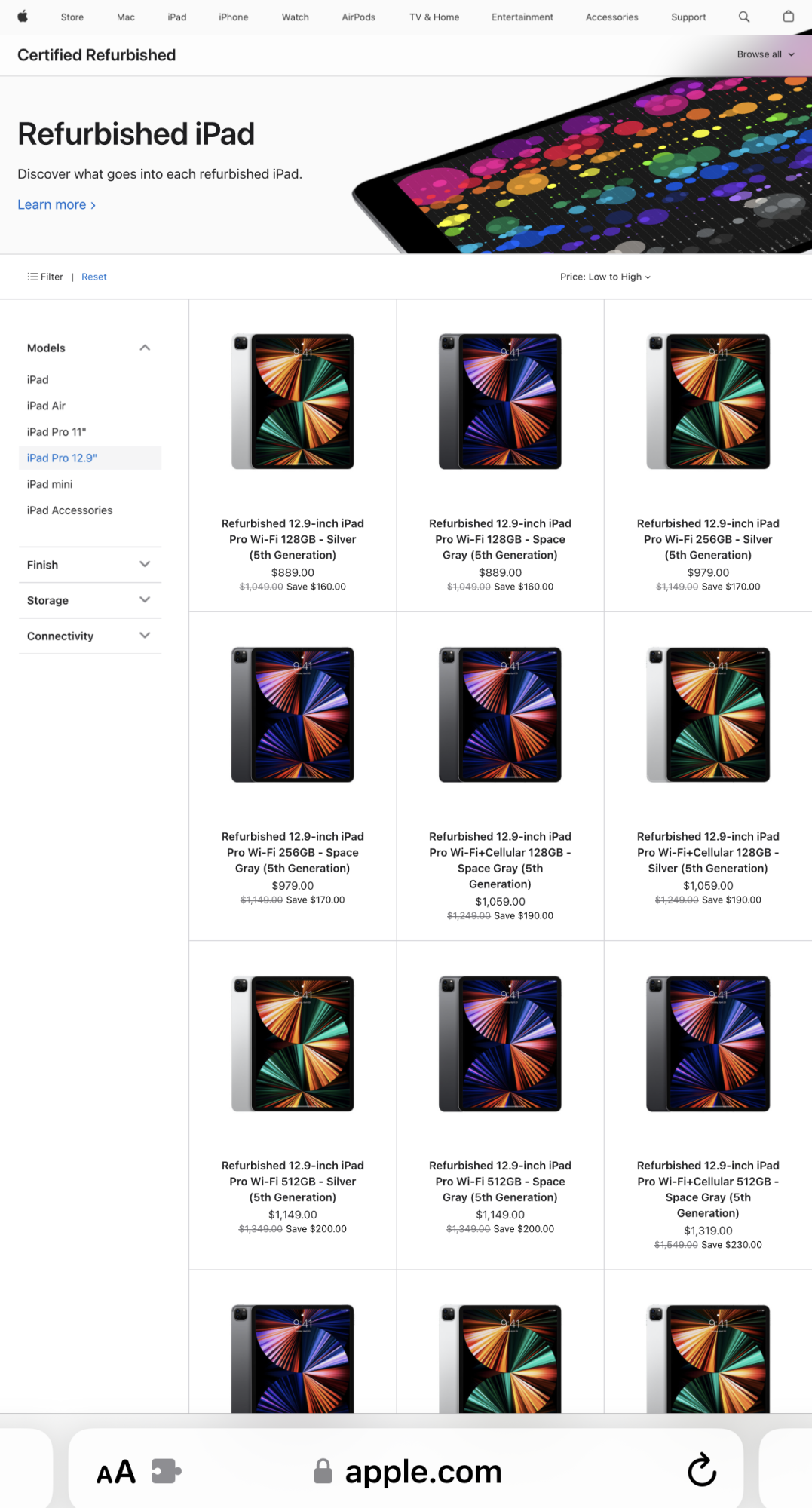Click the Wi-Fi+Cellular 512GB Space Gray title
The width and height of the screenshot is (812, 1508).
[x=708, y=1189]
